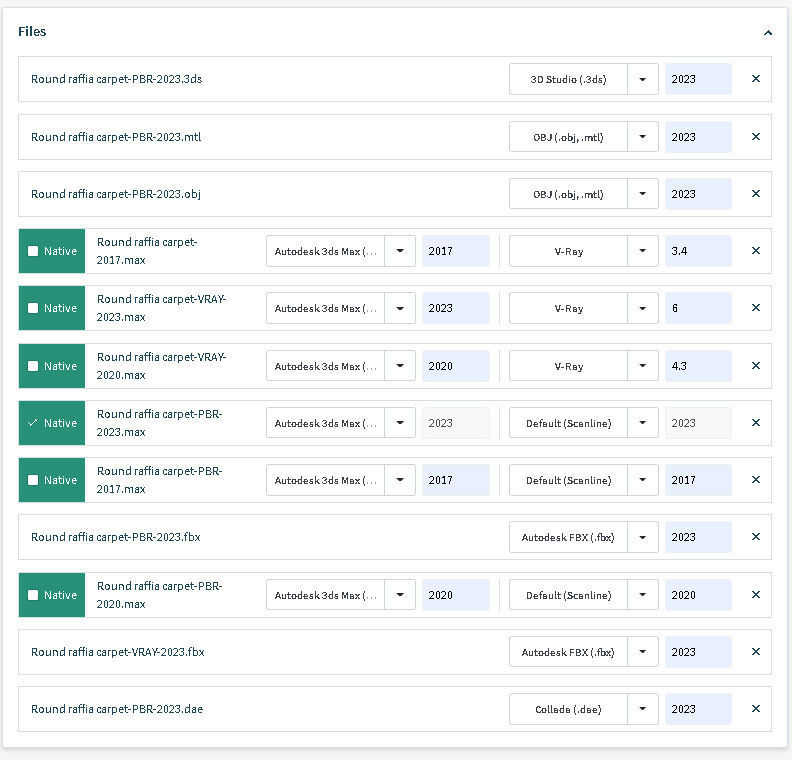792x760 pixels.
Task: Collapse the Files section chevron
Action: click(x=767, y=32)
